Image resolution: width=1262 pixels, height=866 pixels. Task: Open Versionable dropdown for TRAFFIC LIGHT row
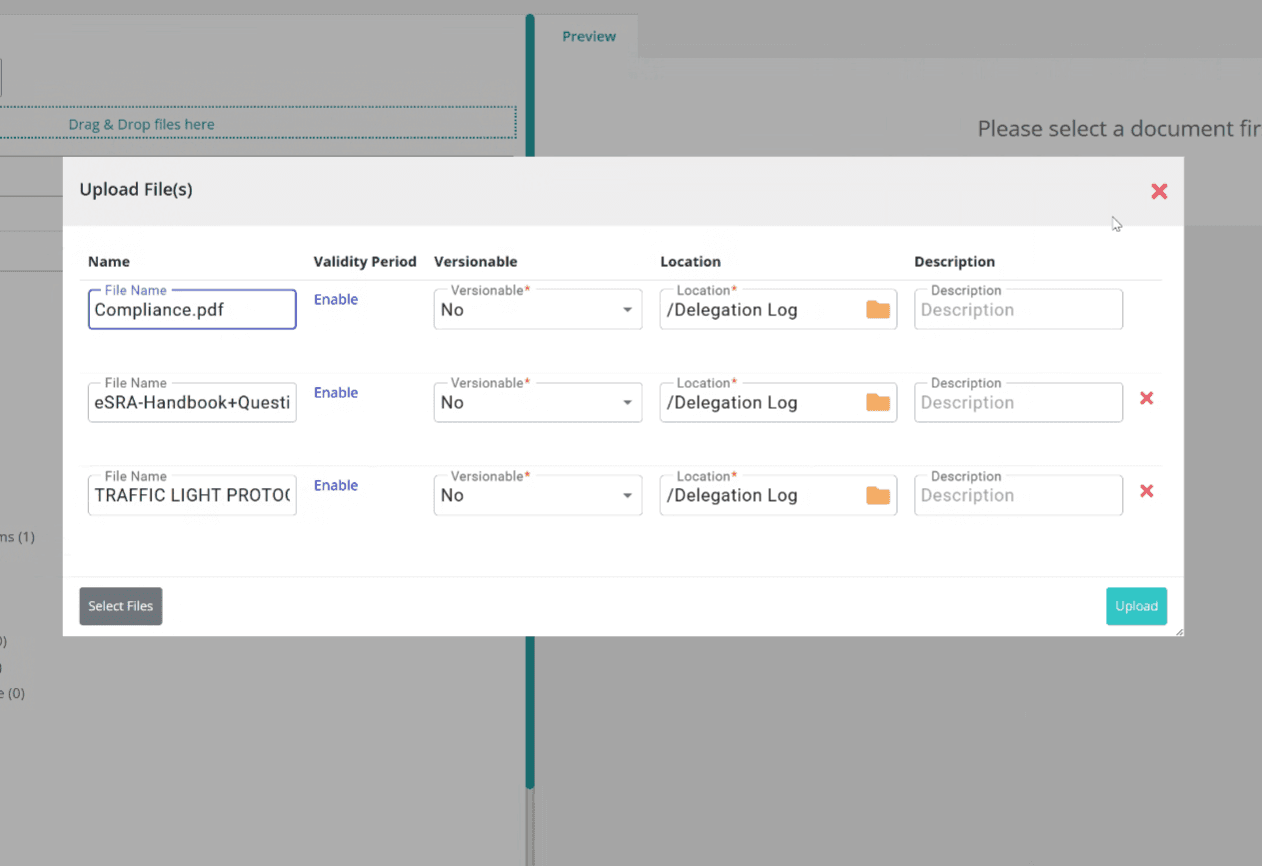click(x=538, y=495)
